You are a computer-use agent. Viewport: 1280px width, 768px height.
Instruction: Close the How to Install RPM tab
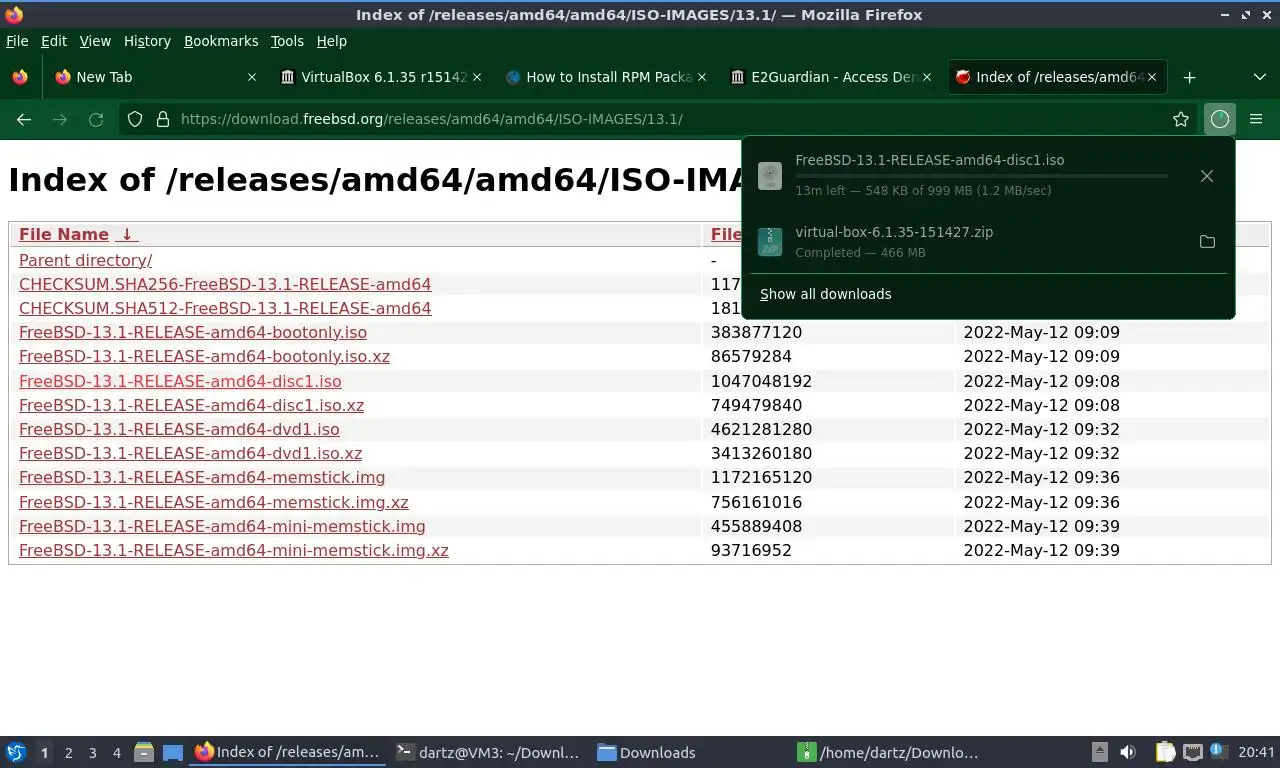coord(702,77)
